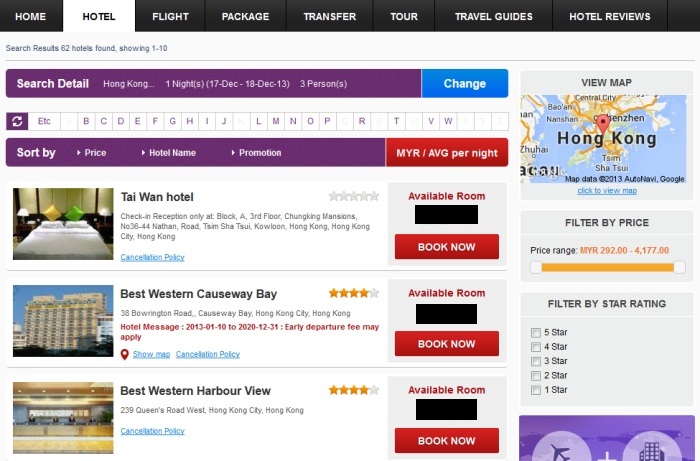Filter hotels by Etc
The image size is (700, 461).
(x=44, y=121)
